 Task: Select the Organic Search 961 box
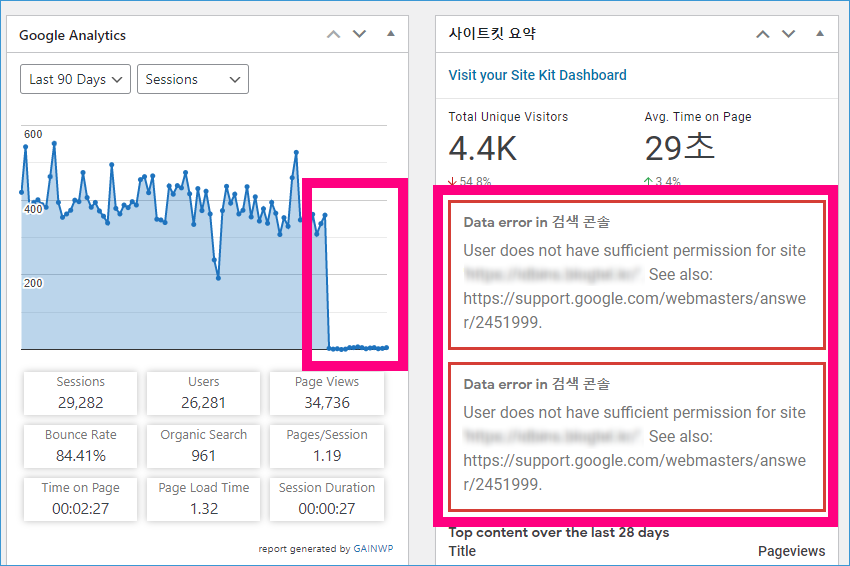pos(203,446)
